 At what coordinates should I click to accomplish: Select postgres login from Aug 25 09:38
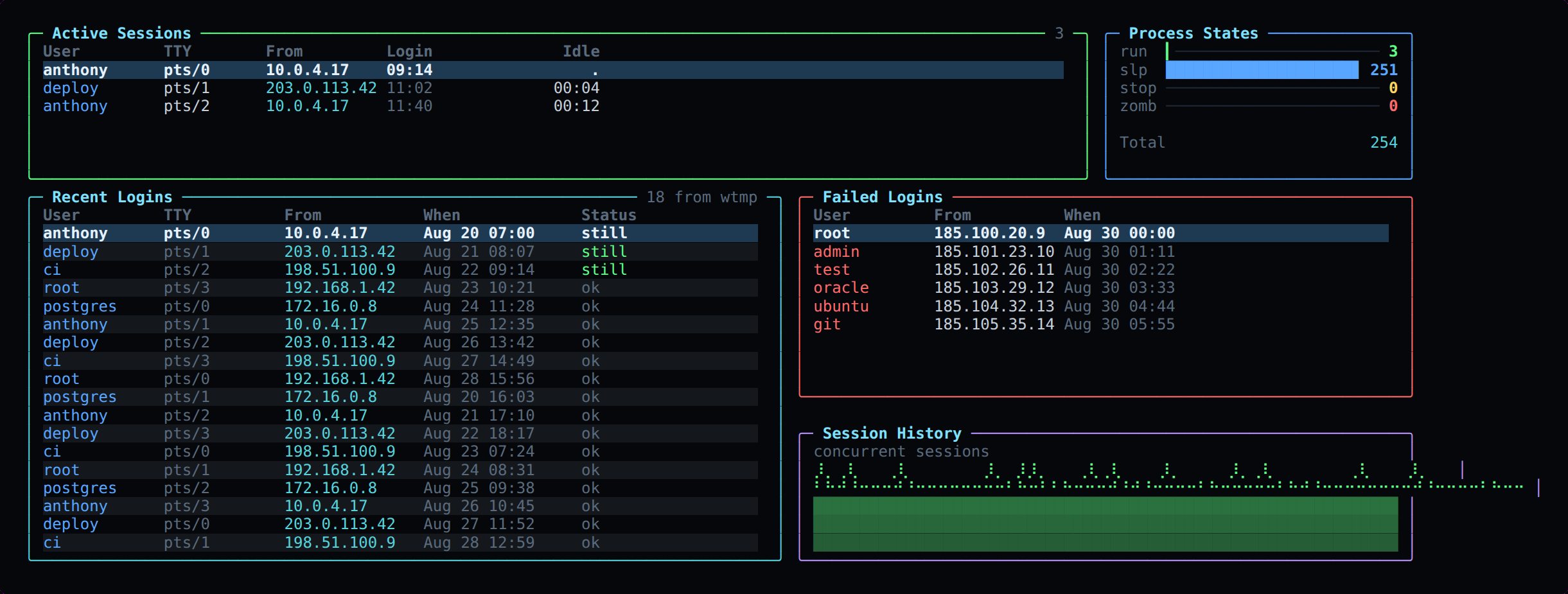(x=400, y=488)
